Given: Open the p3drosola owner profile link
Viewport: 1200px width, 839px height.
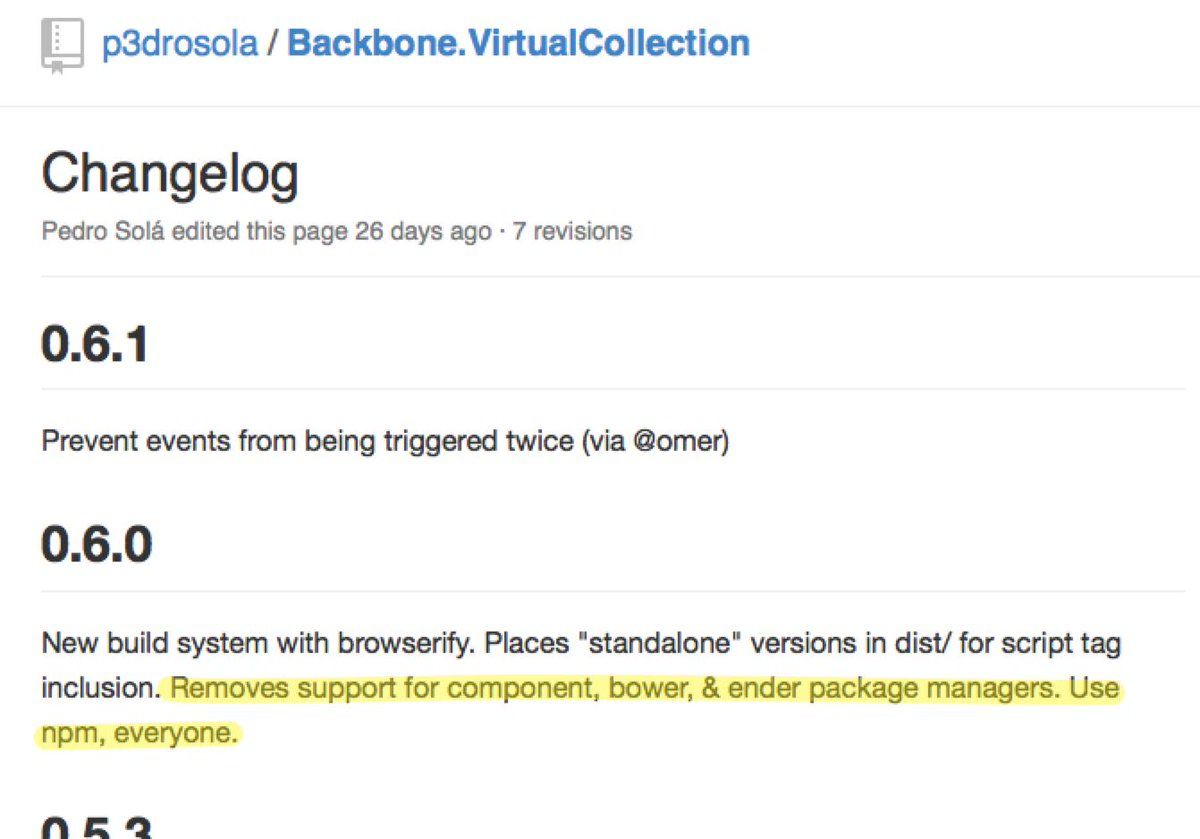Looking at the screenshot, I should (x=180, y=44).
